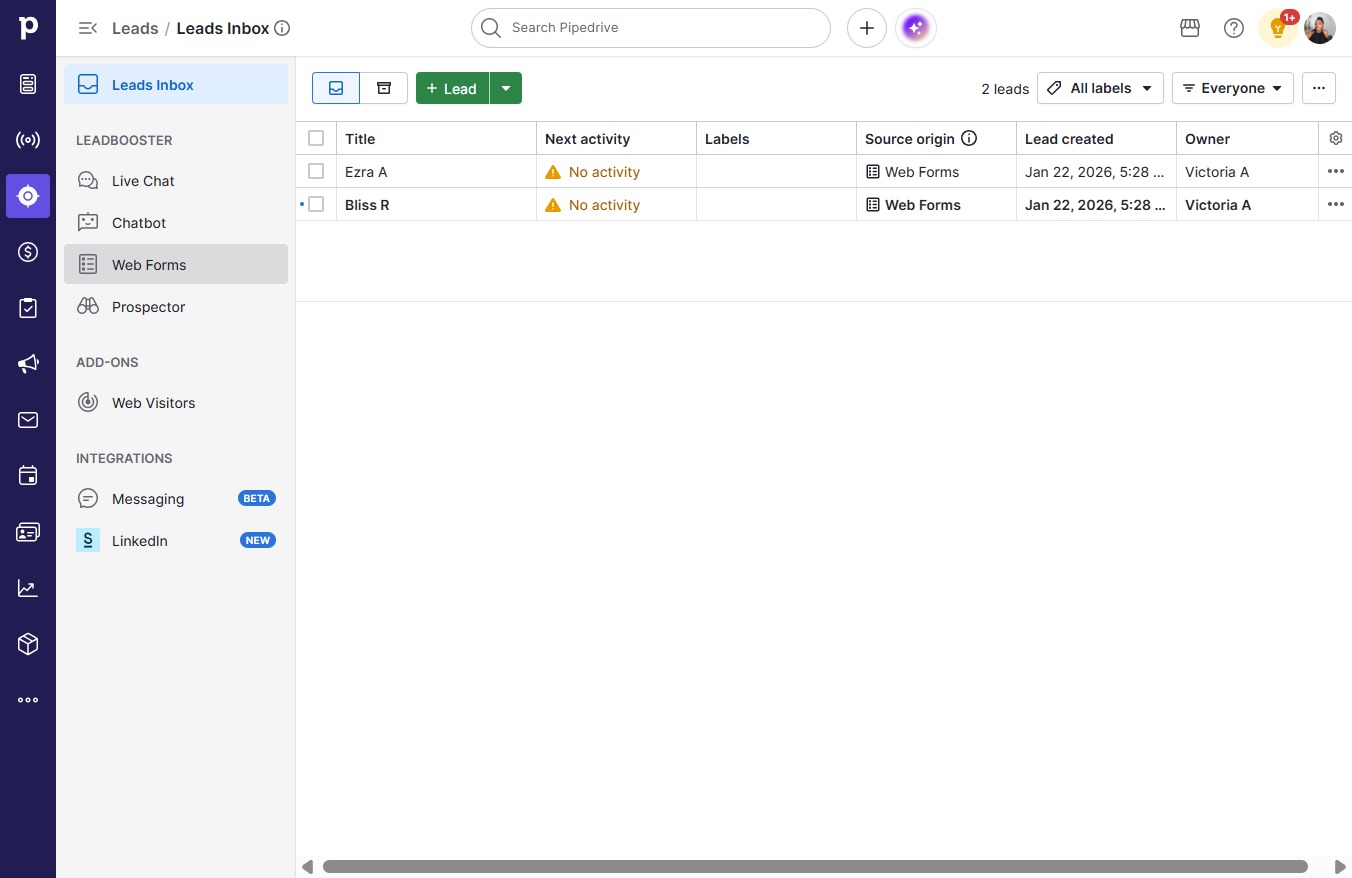Screen dimensions: 1352x878
Task: Click the Labels column header
Action: [776, 139]
